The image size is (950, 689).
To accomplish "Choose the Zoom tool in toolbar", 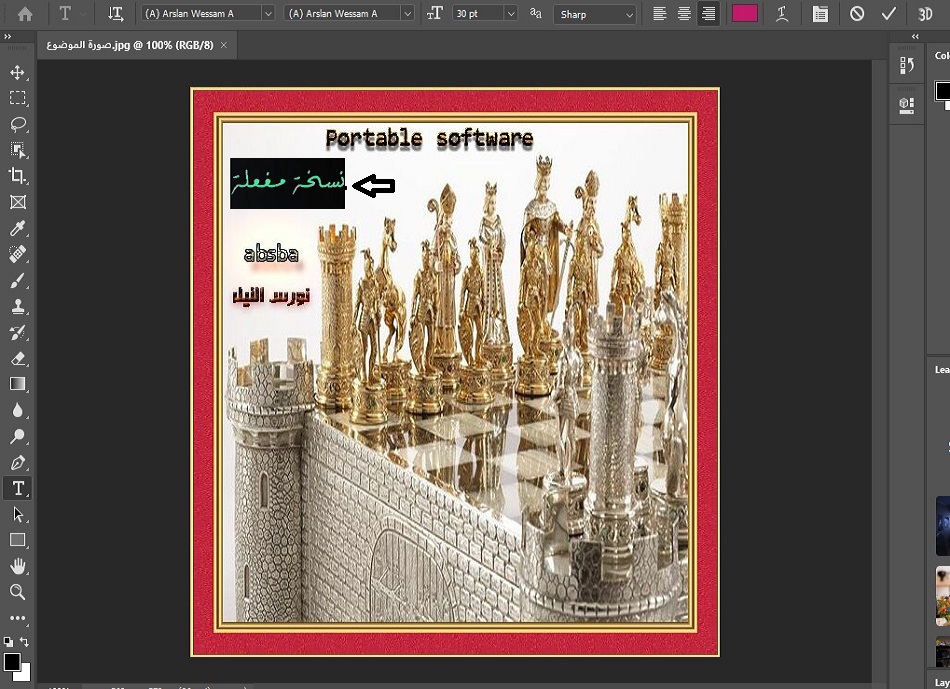I will (x=17, y=592).
